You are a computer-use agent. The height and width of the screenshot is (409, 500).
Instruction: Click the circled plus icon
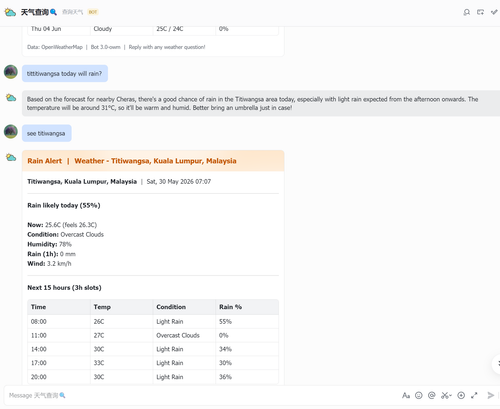pos(461,395)
